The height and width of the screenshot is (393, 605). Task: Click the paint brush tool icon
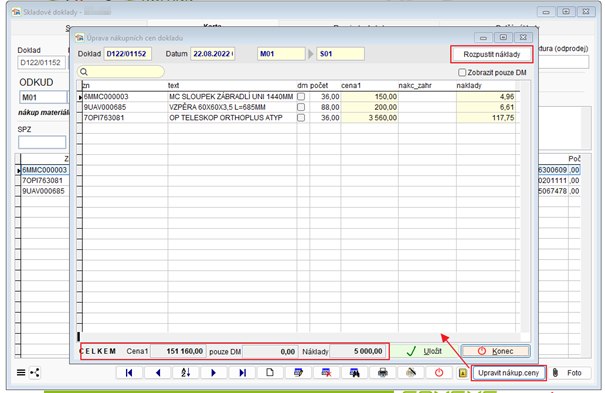[x=411, y=373]
